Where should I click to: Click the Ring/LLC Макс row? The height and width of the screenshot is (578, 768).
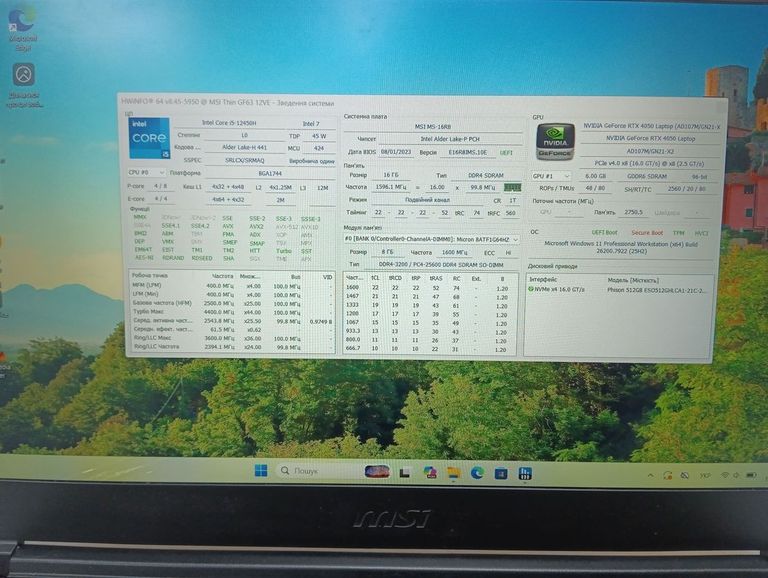232,338
